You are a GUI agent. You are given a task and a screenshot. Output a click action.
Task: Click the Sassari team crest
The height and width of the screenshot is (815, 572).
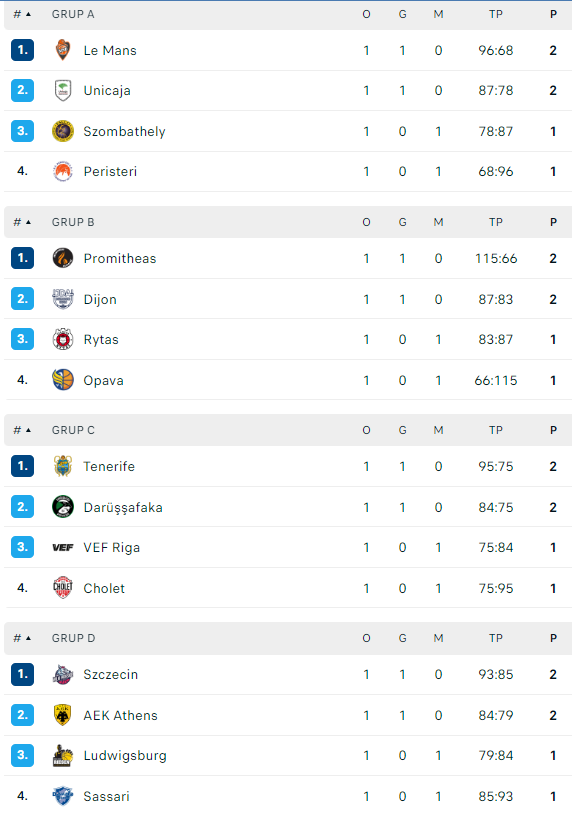point(63,796)
